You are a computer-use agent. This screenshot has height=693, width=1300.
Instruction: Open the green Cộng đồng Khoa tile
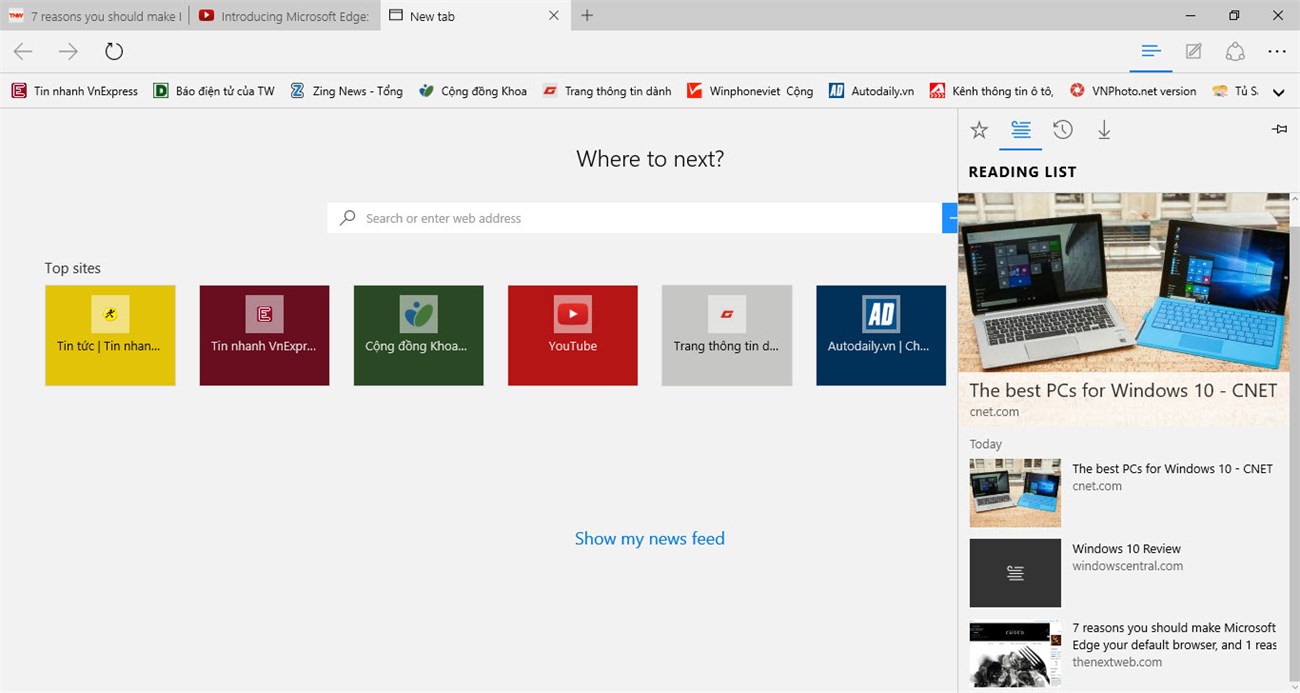(418, 335)
